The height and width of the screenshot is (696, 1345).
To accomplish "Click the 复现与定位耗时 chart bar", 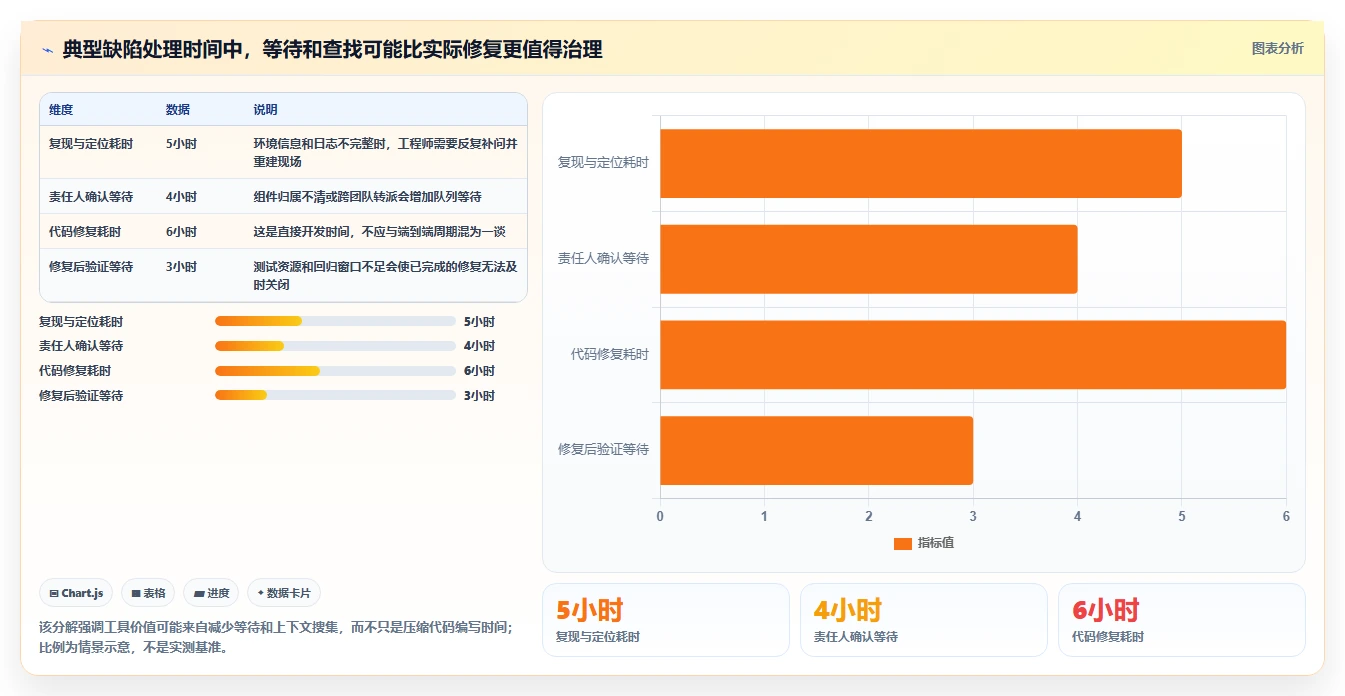I will tap(920, 163).
